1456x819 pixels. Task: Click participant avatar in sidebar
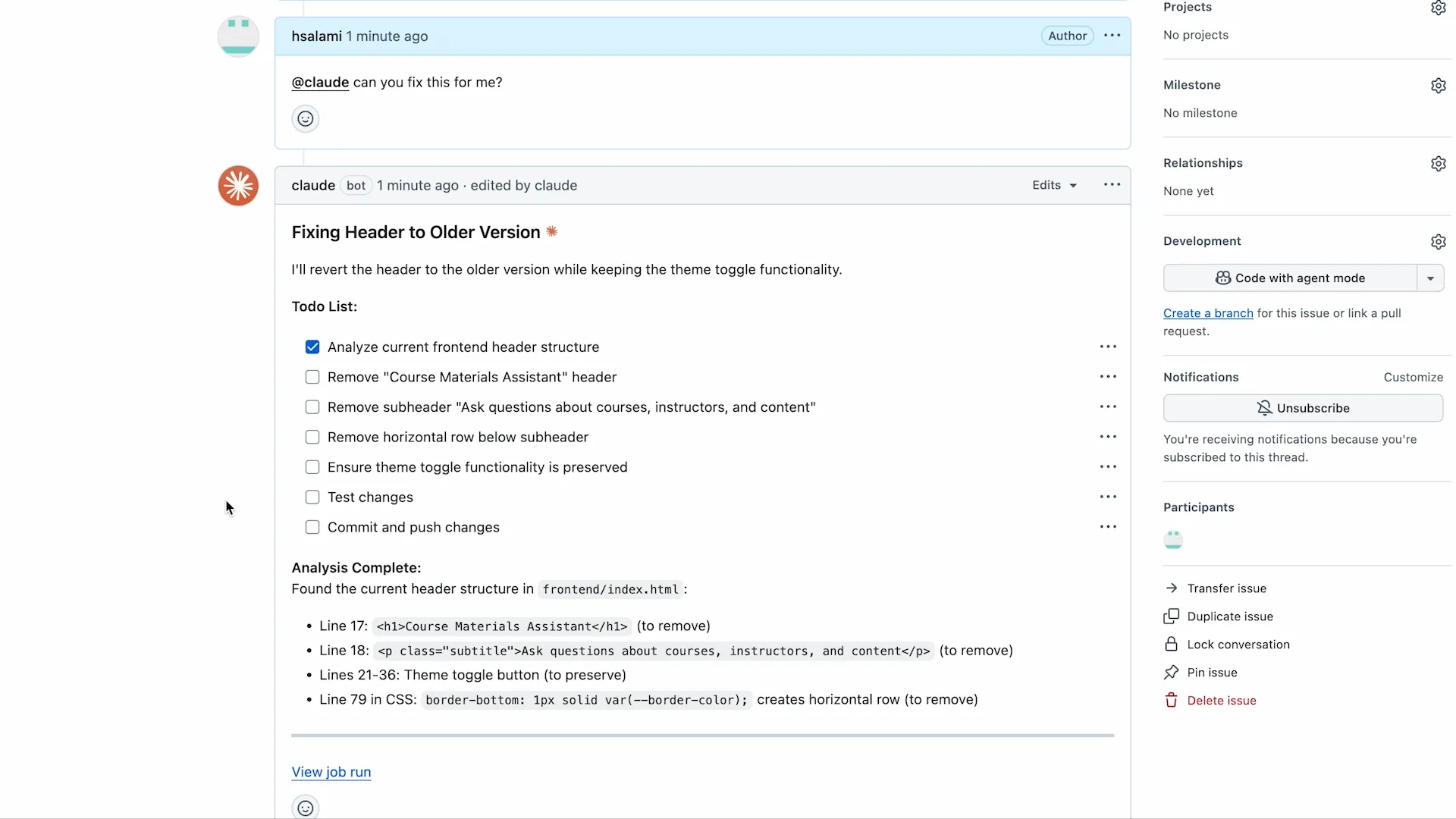[1173, 539]
